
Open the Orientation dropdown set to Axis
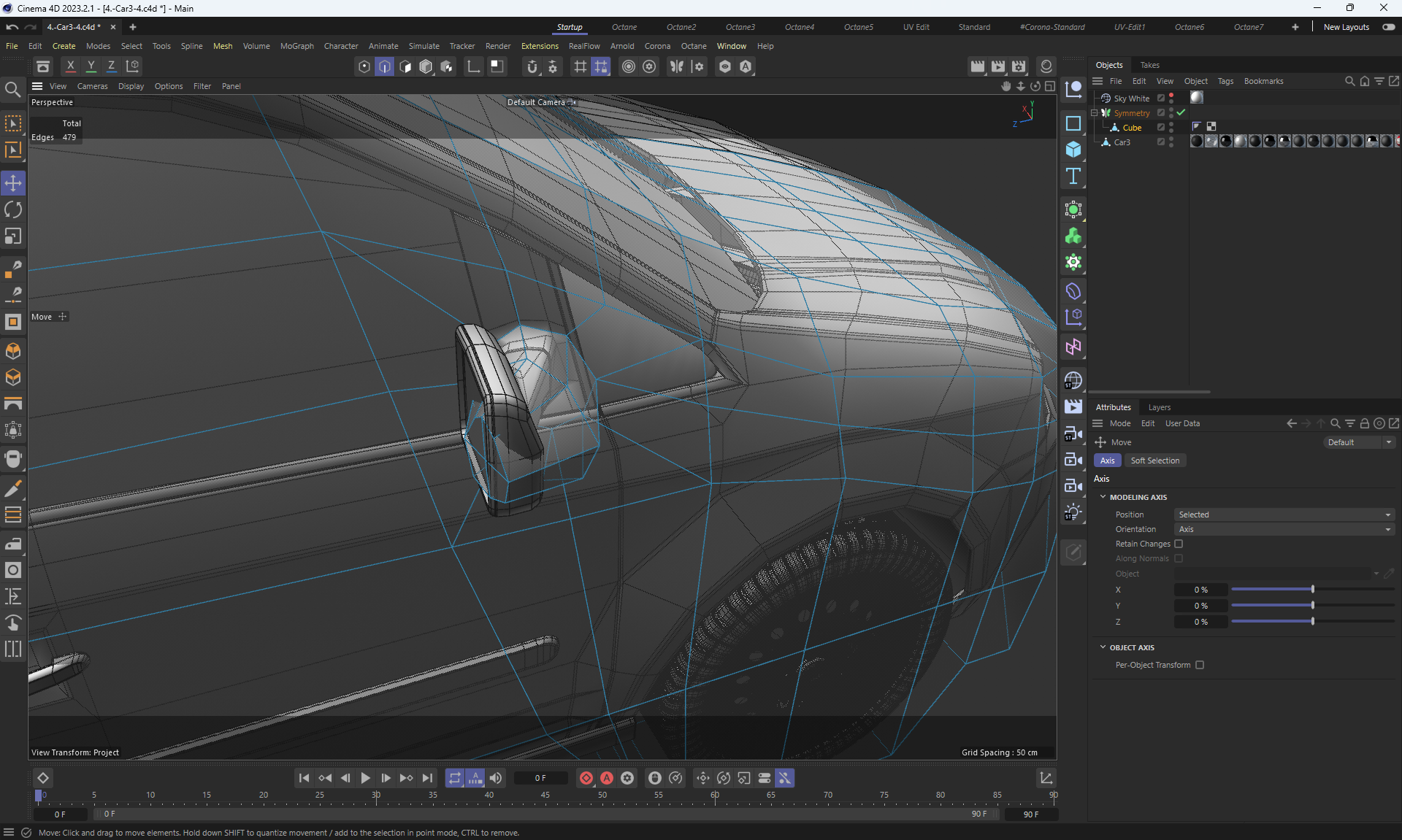point(1284,529)
